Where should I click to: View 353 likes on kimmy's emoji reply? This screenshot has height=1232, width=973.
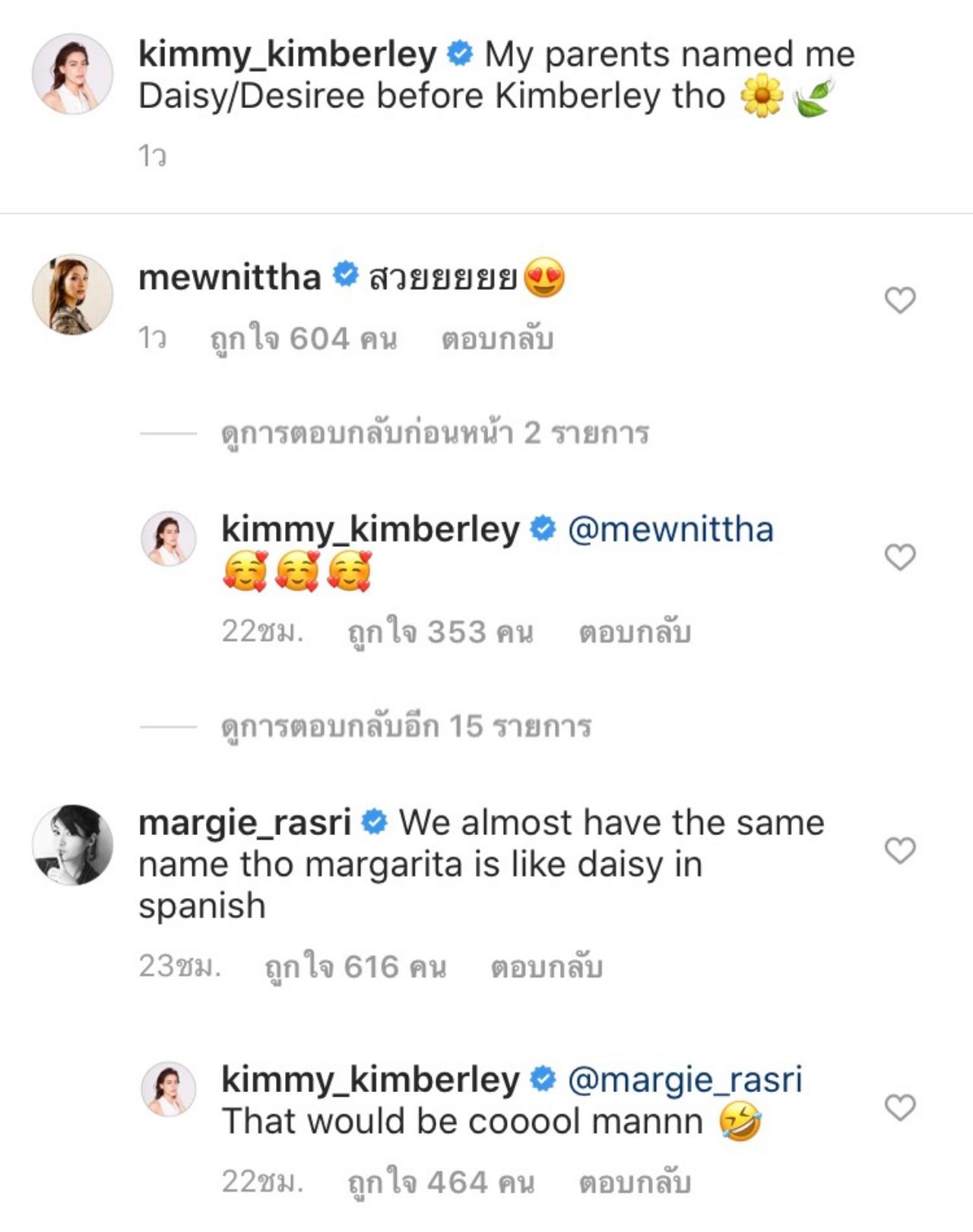[441, 632]
